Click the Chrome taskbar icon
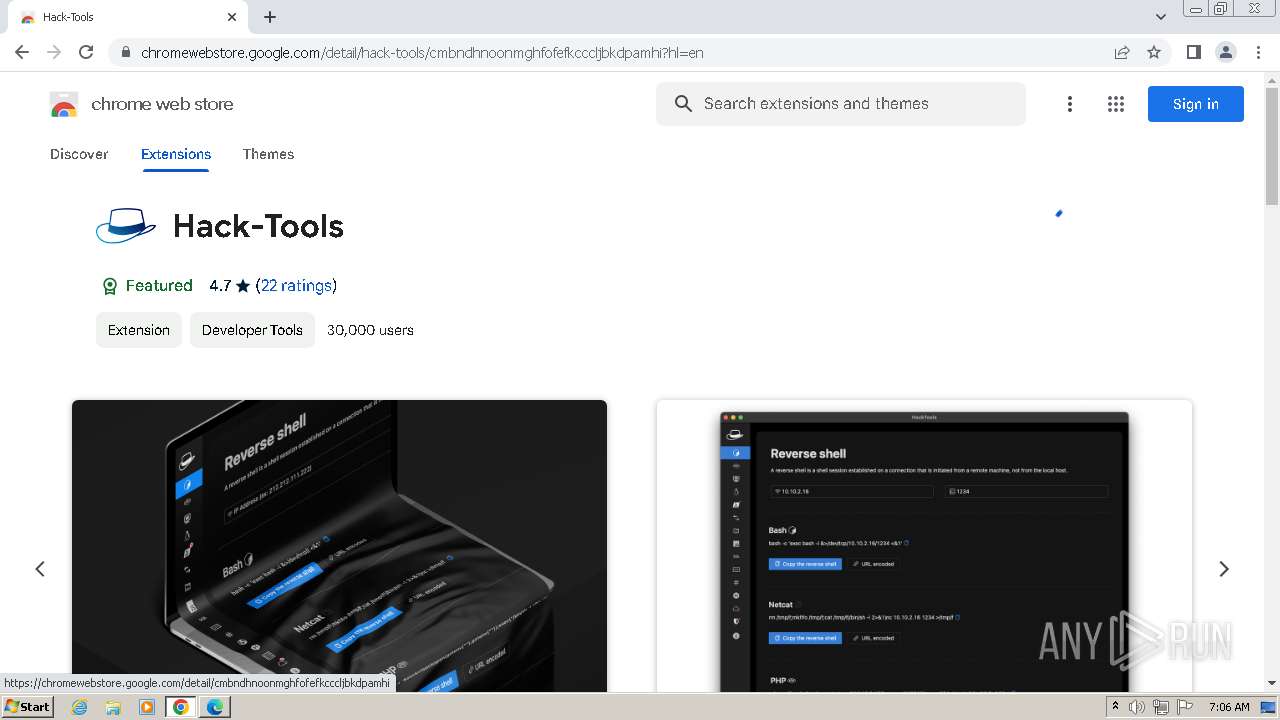Screen dimensions: 1280x720 click(181, 707)
